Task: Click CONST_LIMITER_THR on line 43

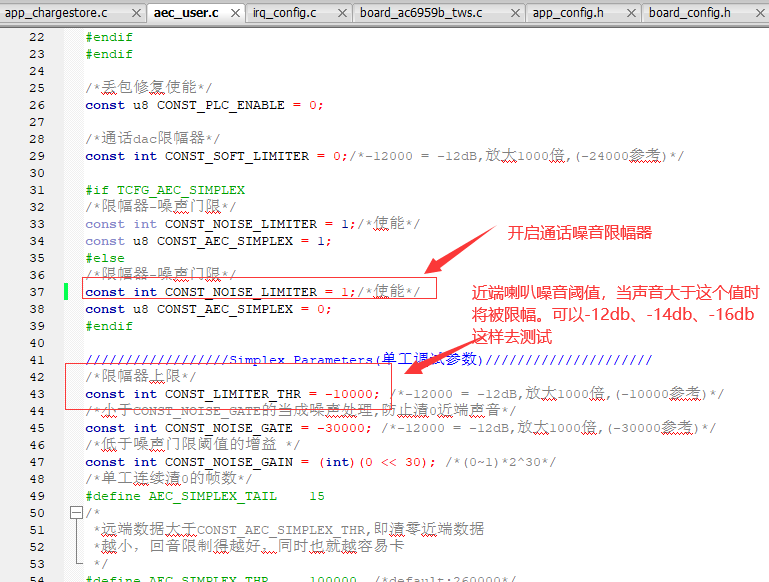Action: (233, 394)
